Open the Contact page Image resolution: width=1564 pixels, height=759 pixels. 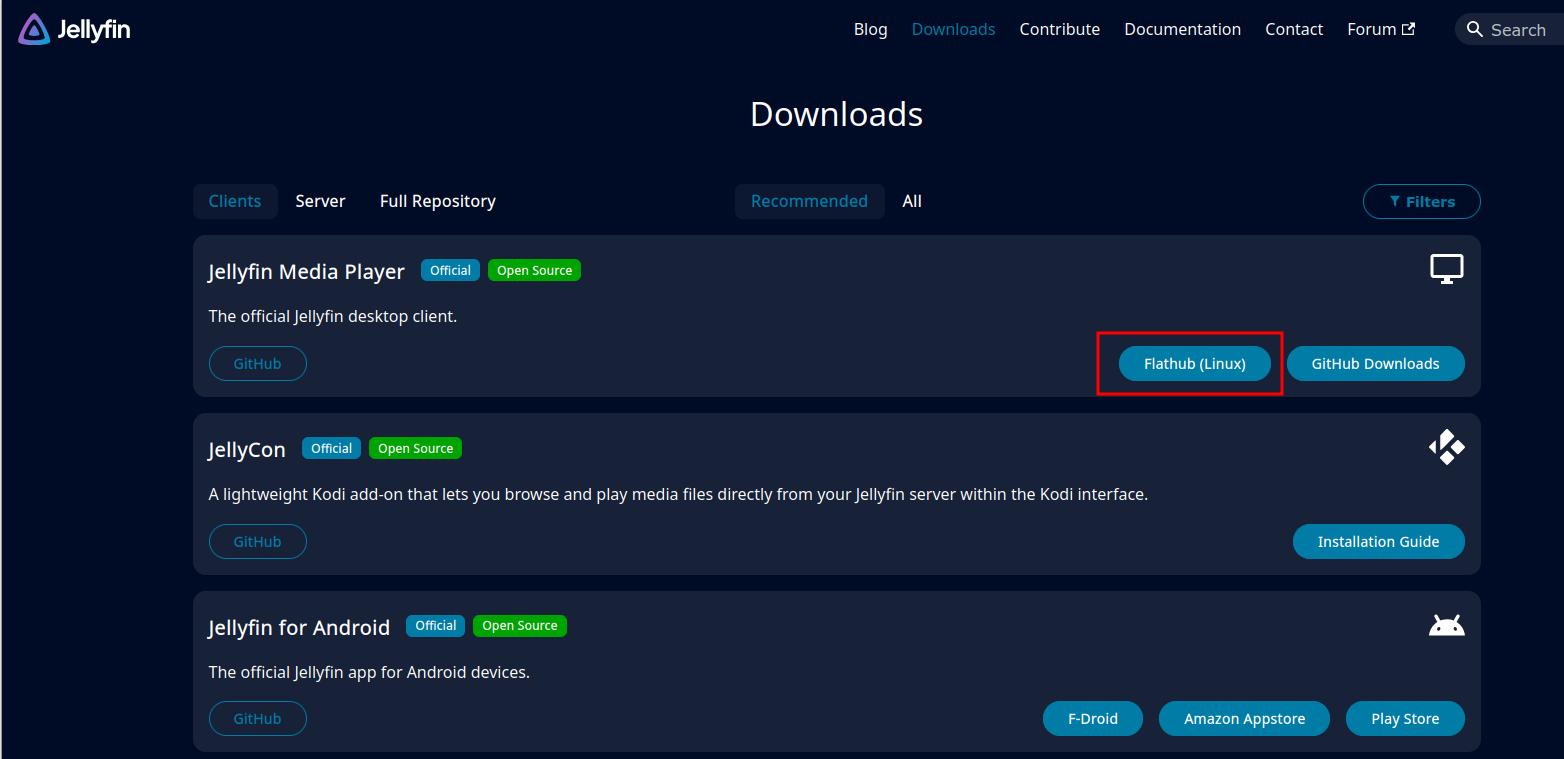point(1293,29)
